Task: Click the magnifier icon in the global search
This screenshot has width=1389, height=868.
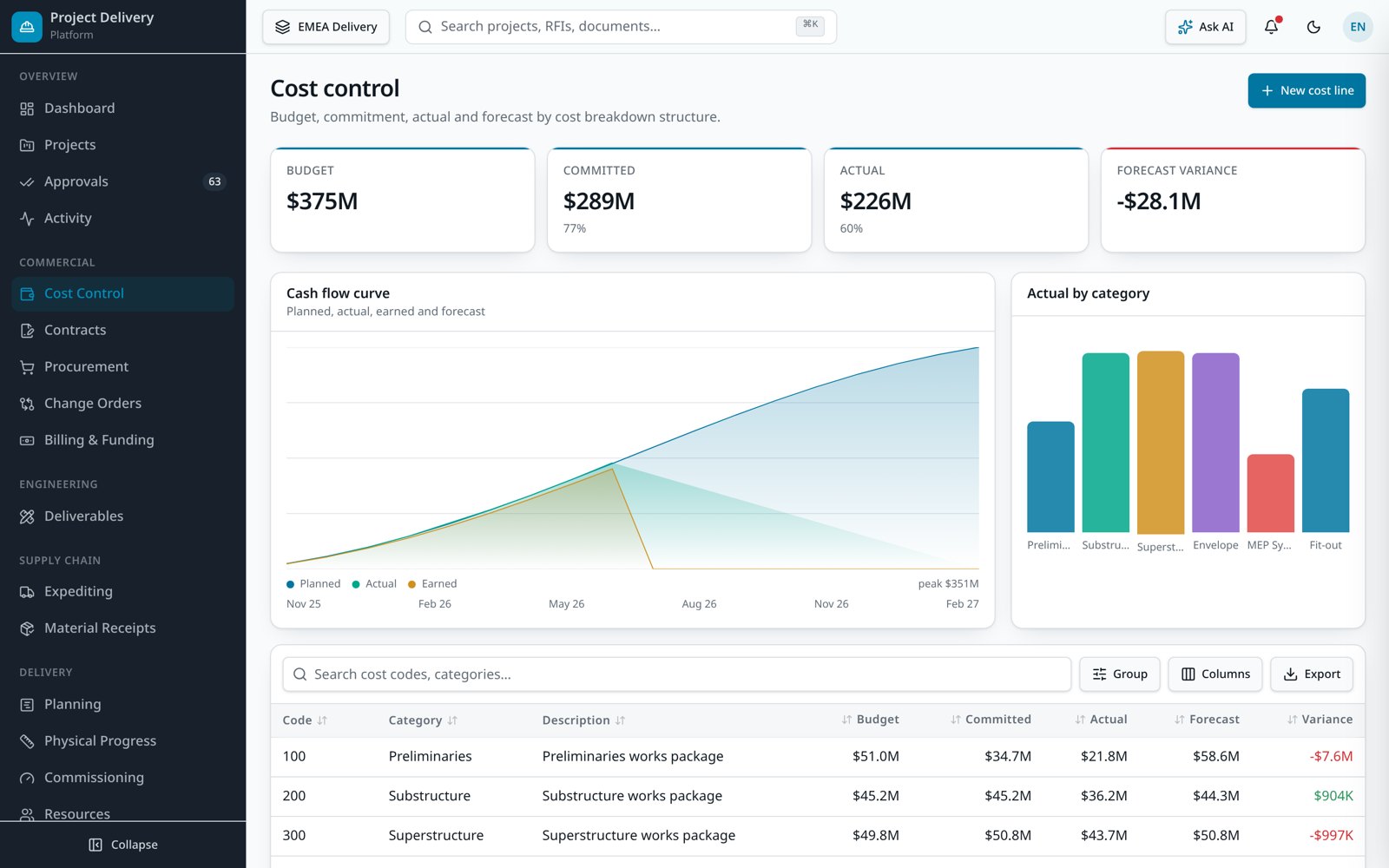Action: point(425,27)
